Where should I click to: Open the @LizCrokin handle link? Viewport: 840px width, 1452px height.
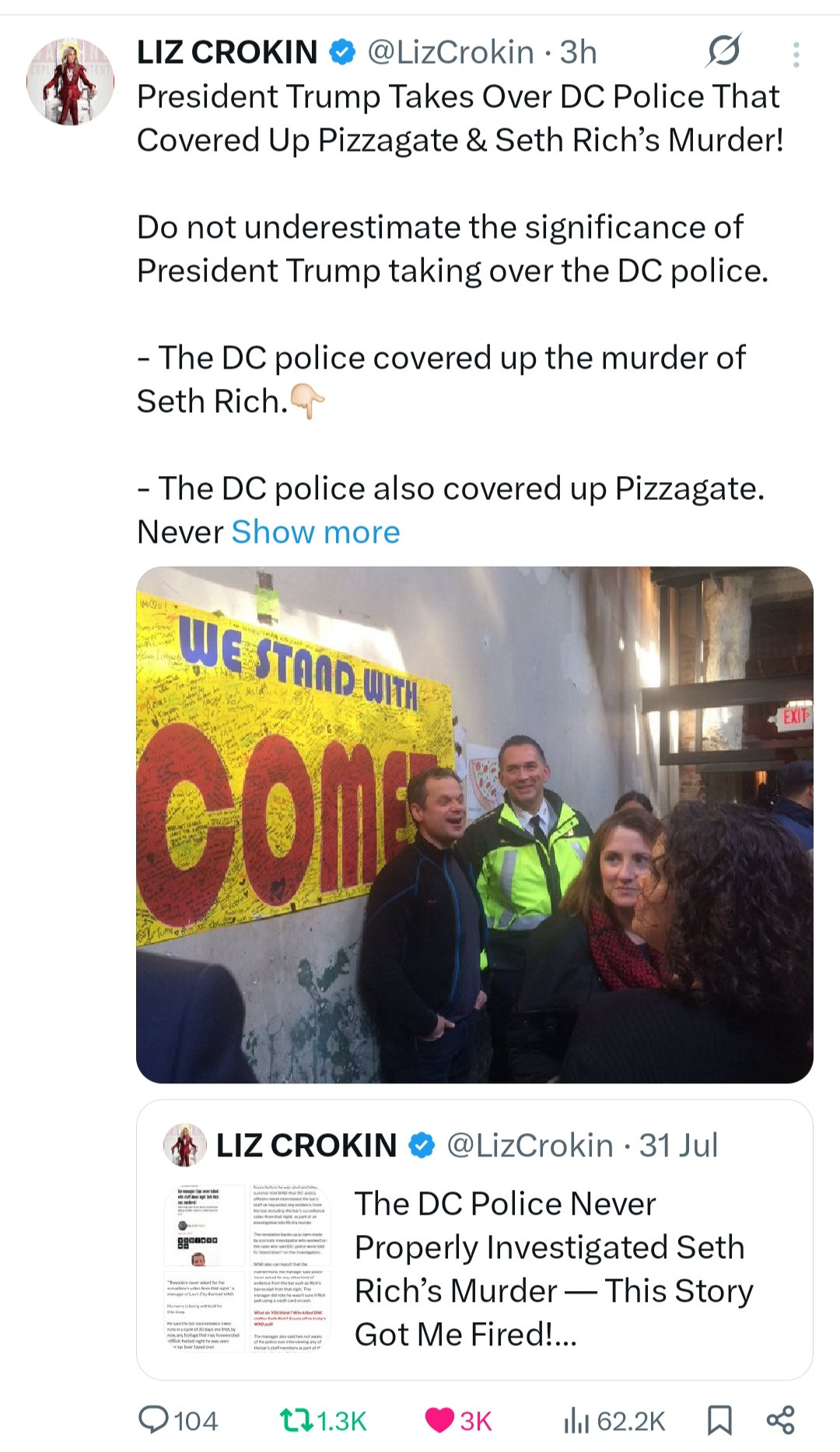coord(450,53)
